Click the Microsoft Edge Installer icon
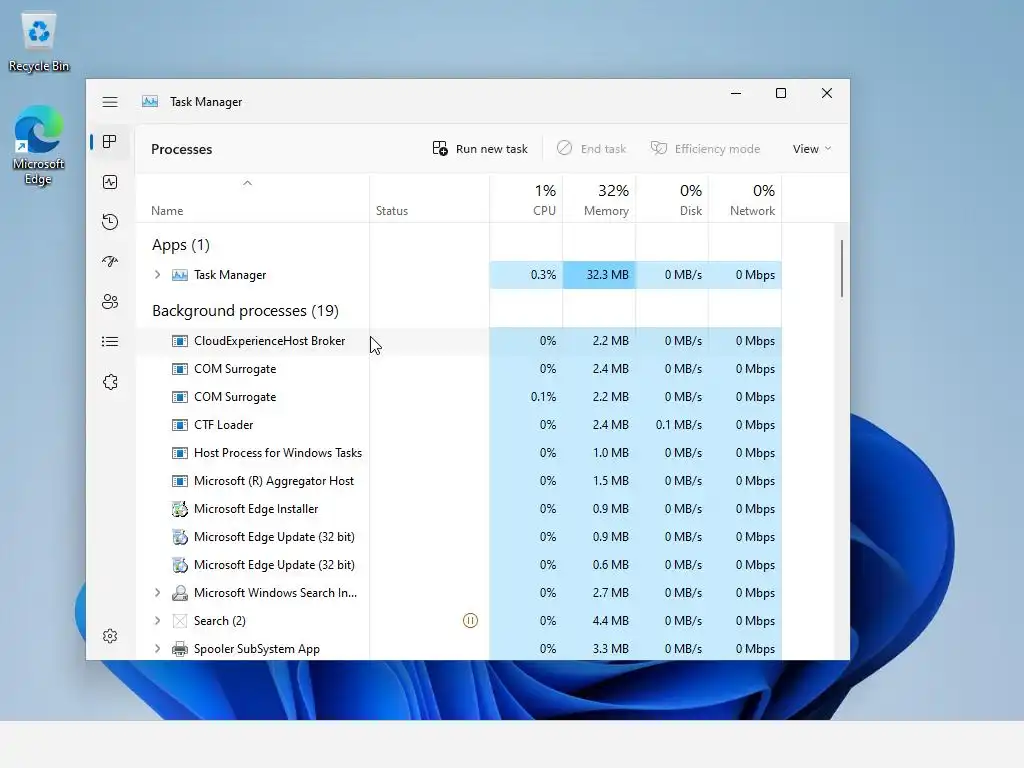The height and width of the screenshot is (768, 1024). point(180,509)
